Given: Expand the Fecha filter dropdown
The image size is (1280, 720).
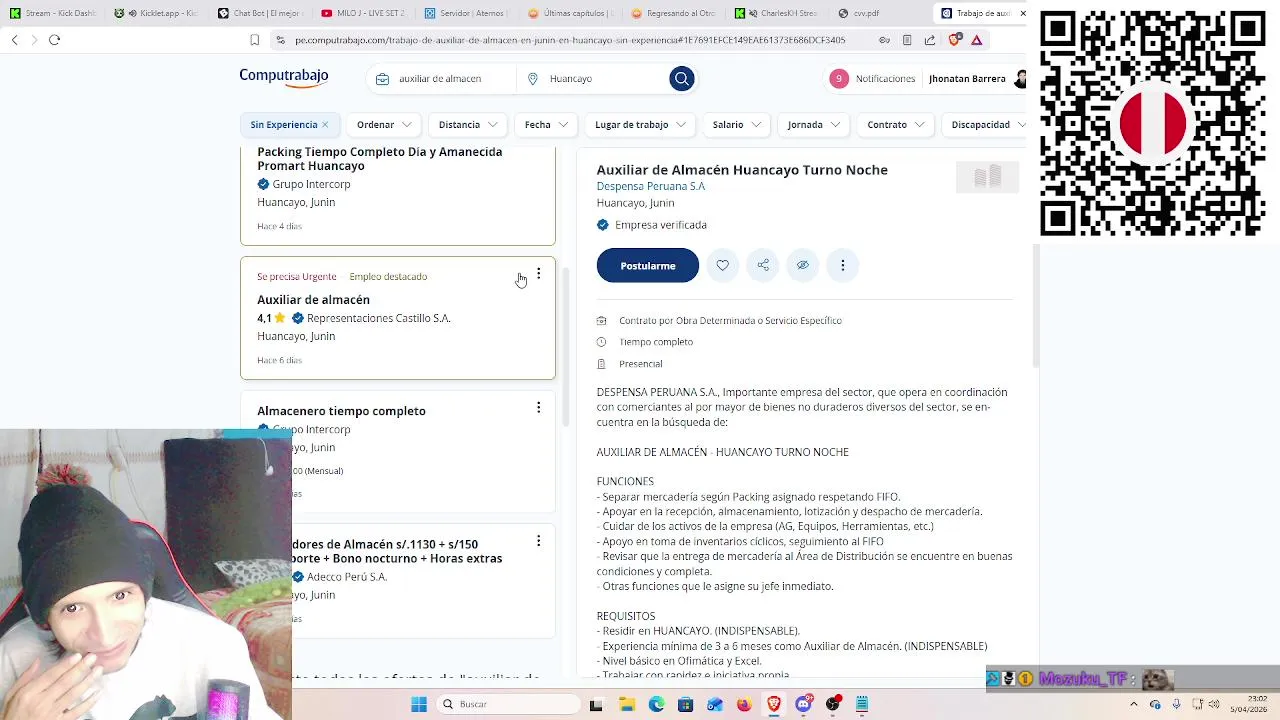Looking at the screenshot, I should (x=547, y=125).
